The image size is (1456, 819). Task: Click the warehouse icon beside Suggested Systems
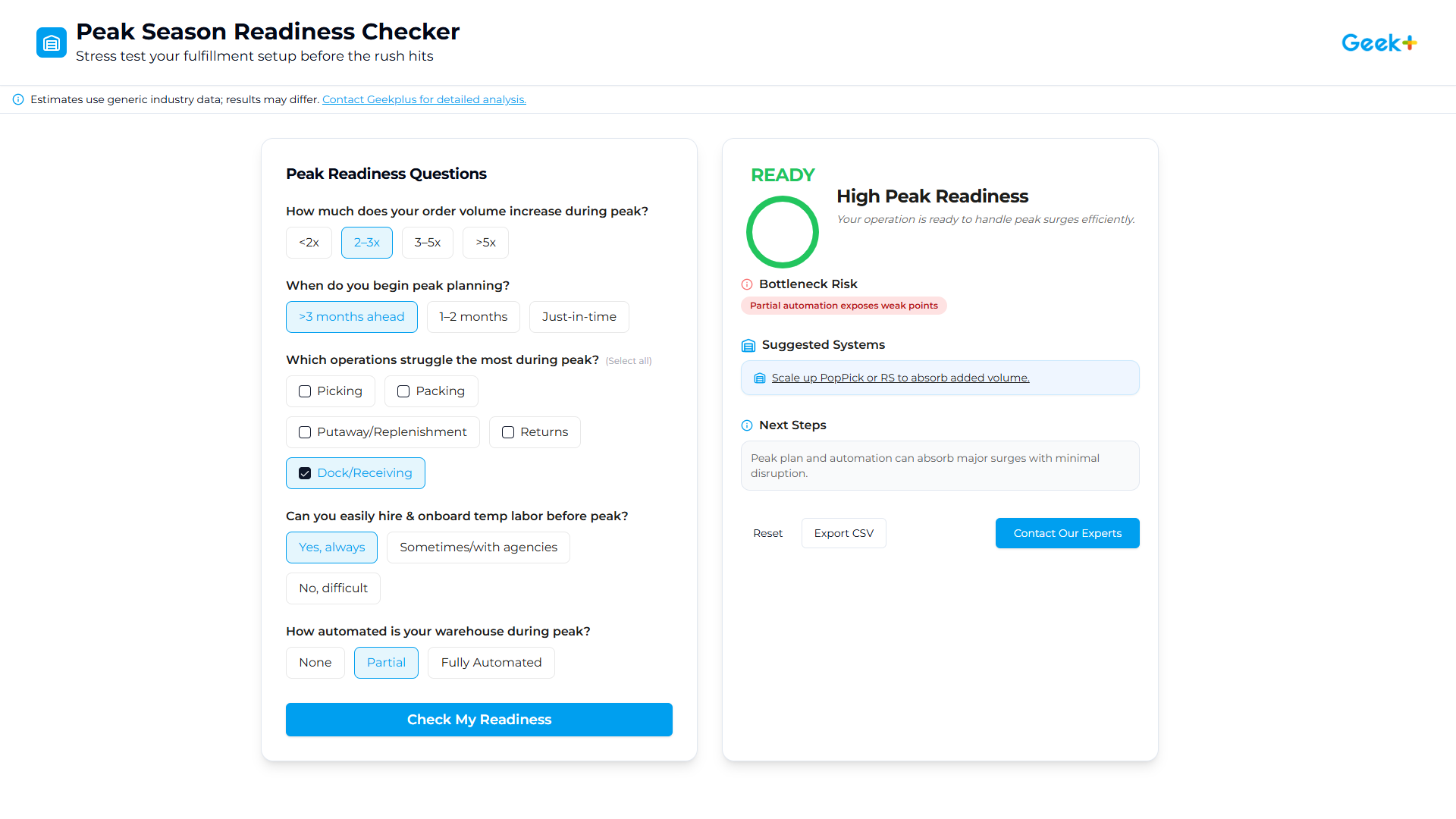[x=748, y=345]
